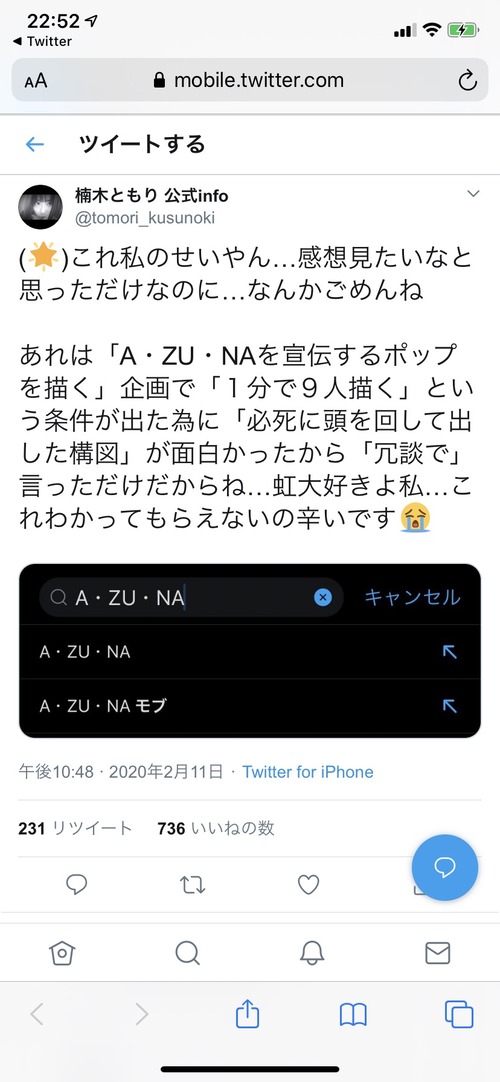
Task: Open the notifications bell tab
Action: coord(312,953)
